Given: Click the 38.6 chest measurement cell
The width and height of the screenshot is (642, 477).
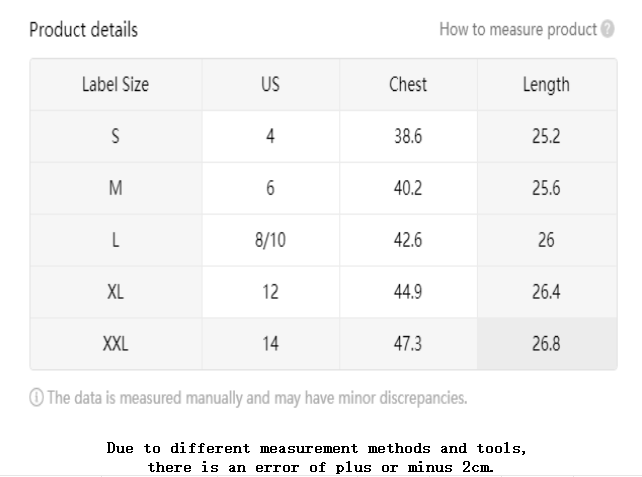Looking at the screenshot, I should [408, 136].
